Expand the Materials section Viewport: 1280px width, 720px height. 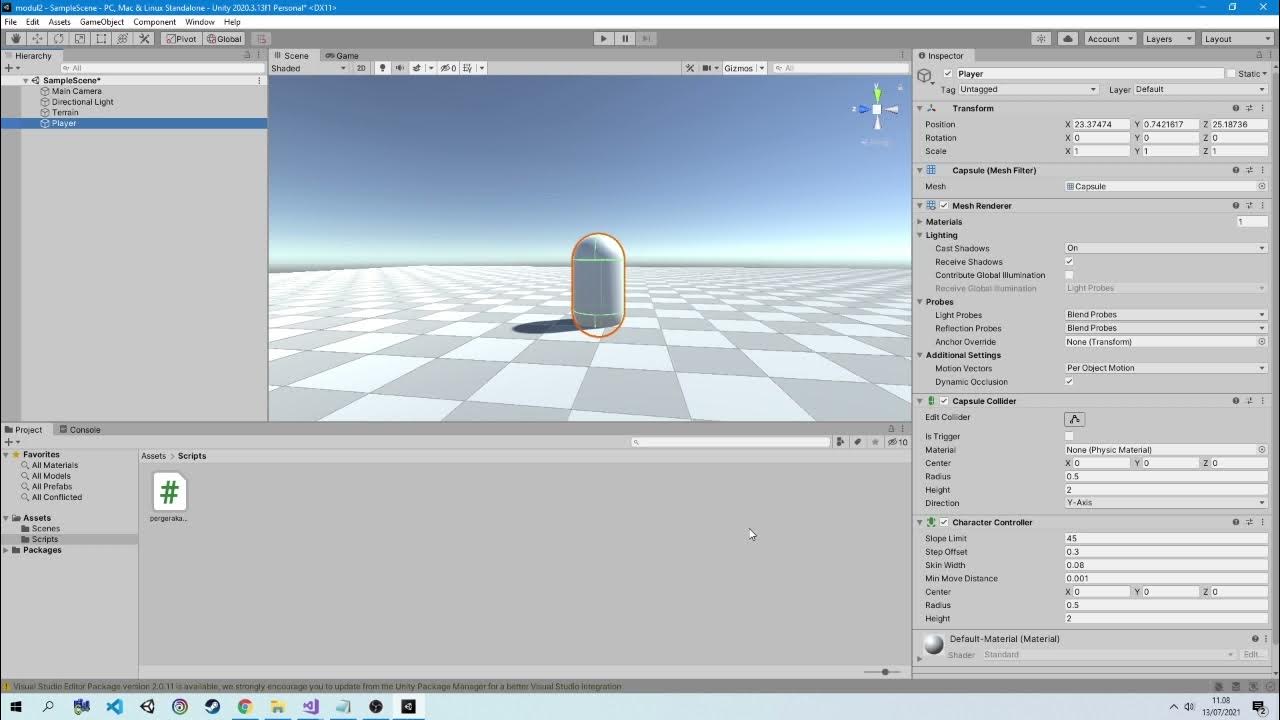tap(920, 222)
